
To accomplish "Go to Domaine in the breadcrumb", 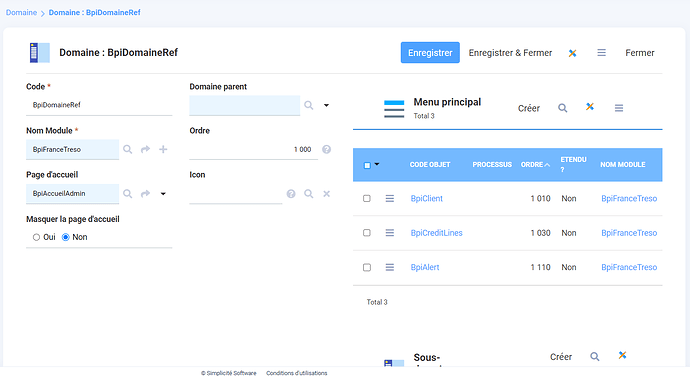I will pos(21,12).
